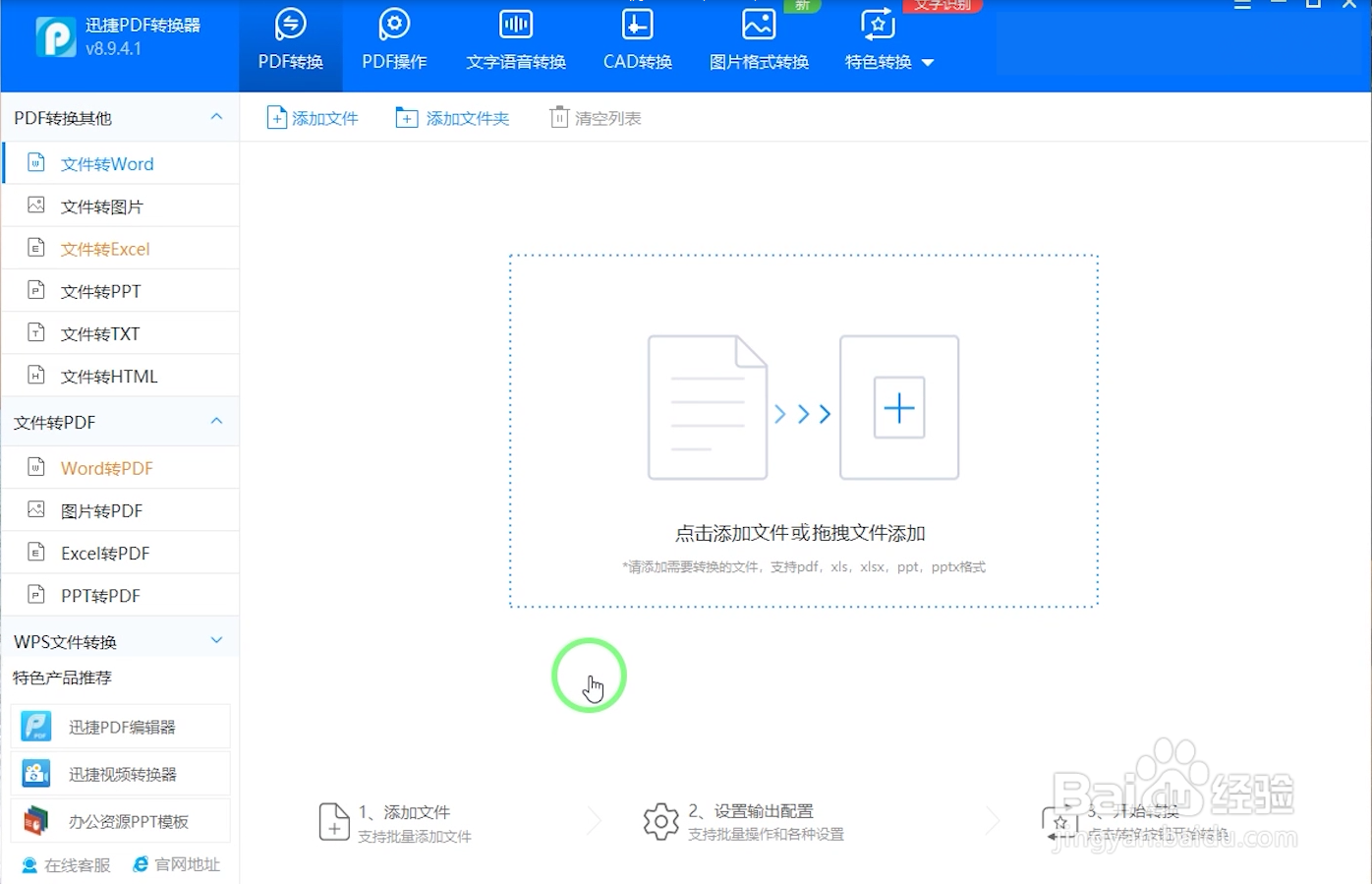
Task: Open the 特色转换 dropdown menu
Action: 889,62
